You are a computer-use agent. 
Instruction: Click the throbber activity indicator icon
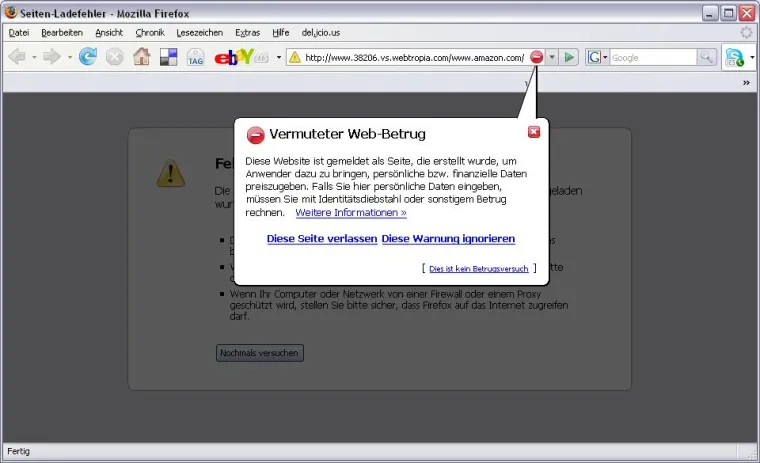click(746, 32)
